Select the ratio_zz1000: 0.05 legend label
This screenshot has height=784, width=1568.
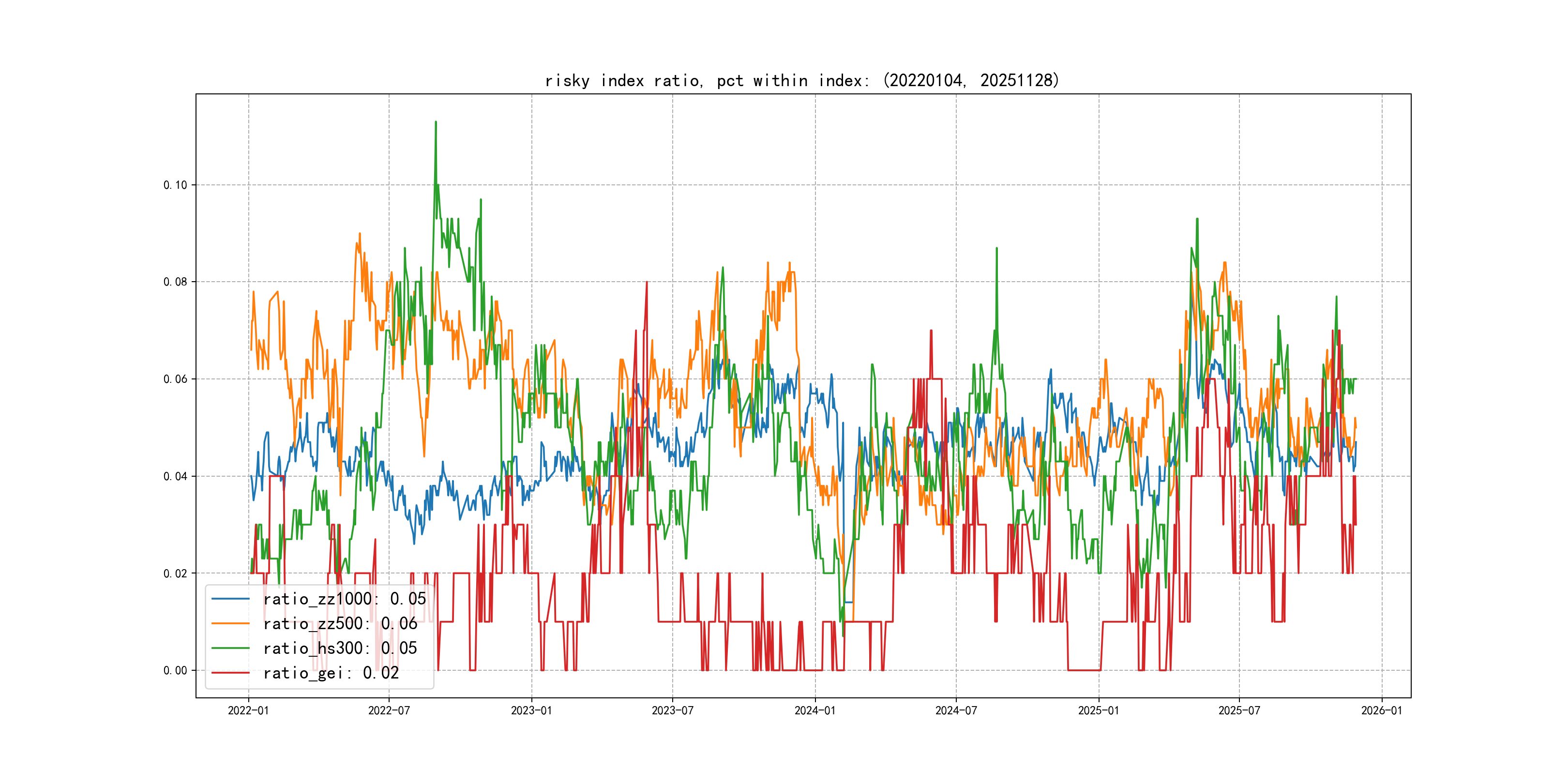point(344,599)
